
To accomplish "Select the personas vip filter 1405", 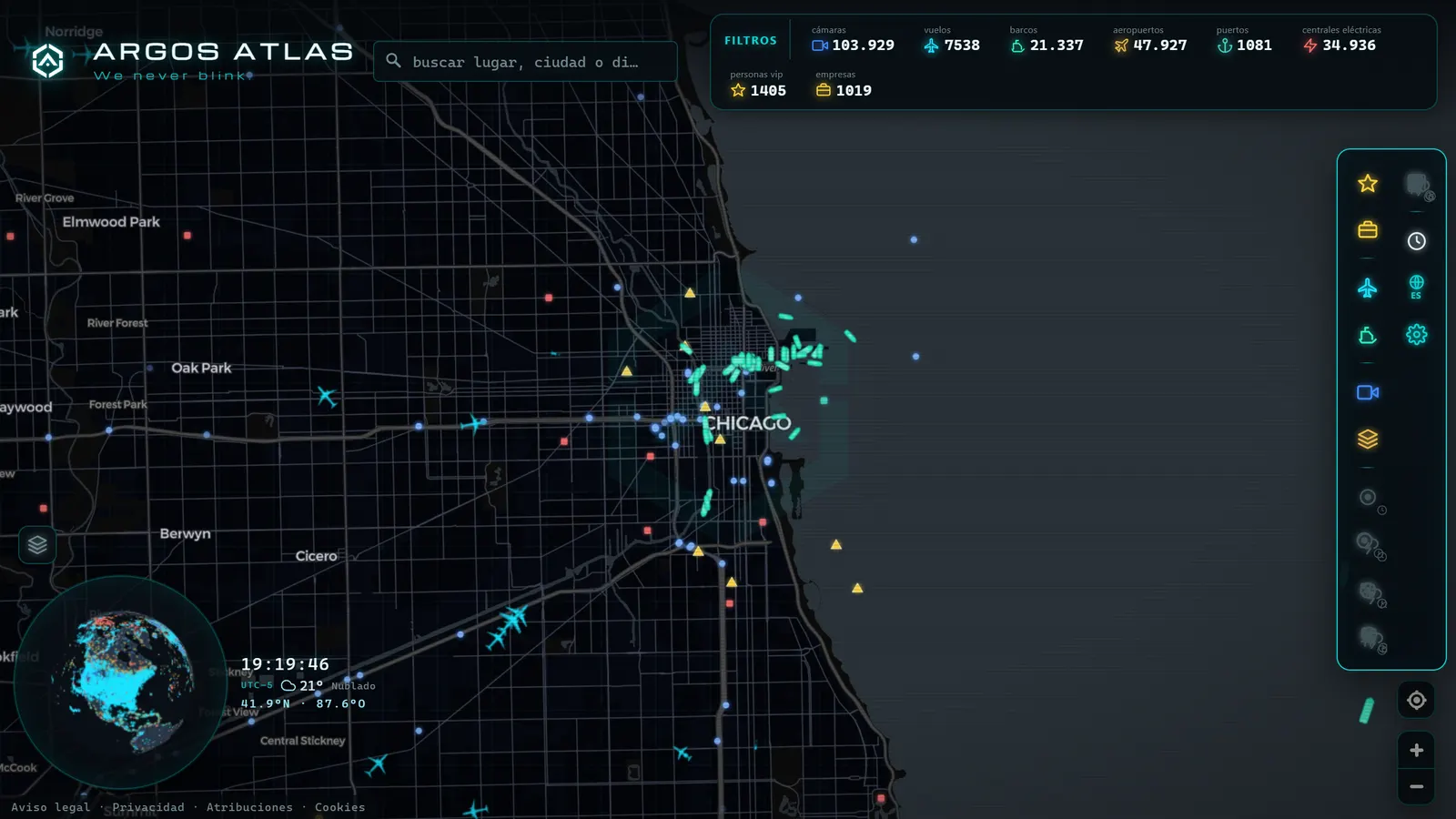I will pyautogui.click(x=758, y=84).
